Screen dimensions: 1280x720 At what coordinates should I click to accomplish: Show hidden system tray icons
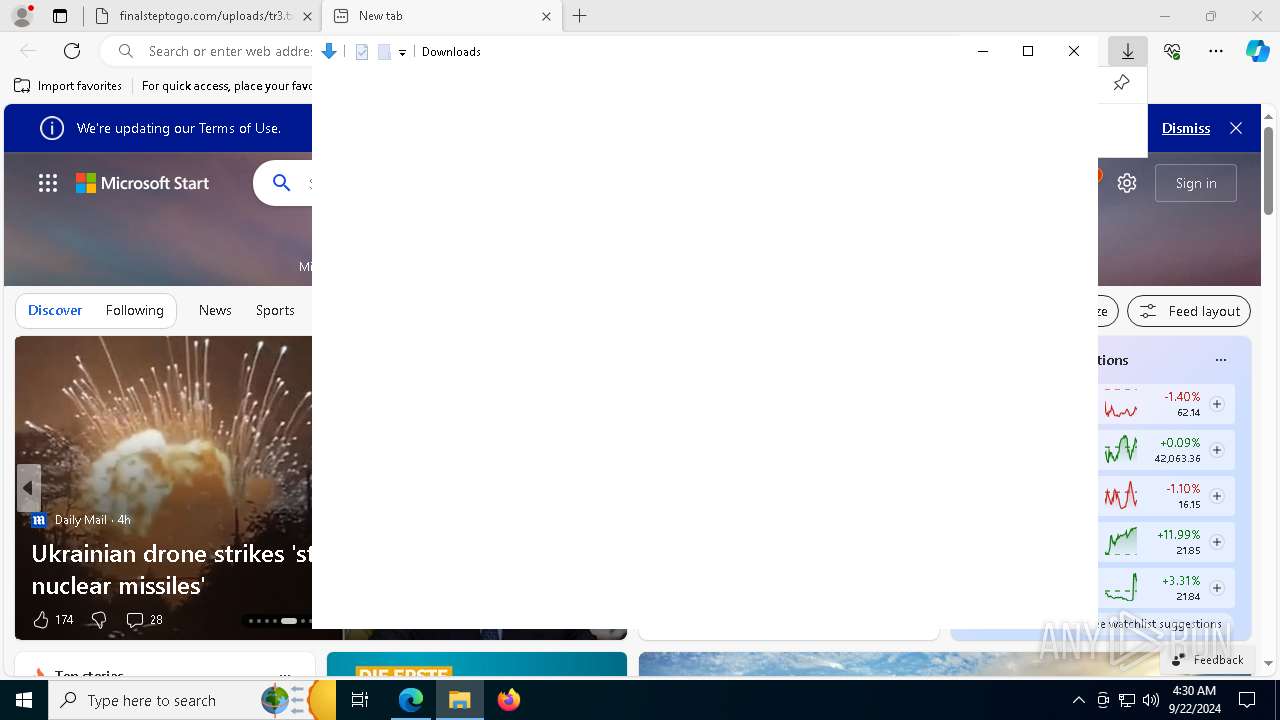tap(1078, 700)
